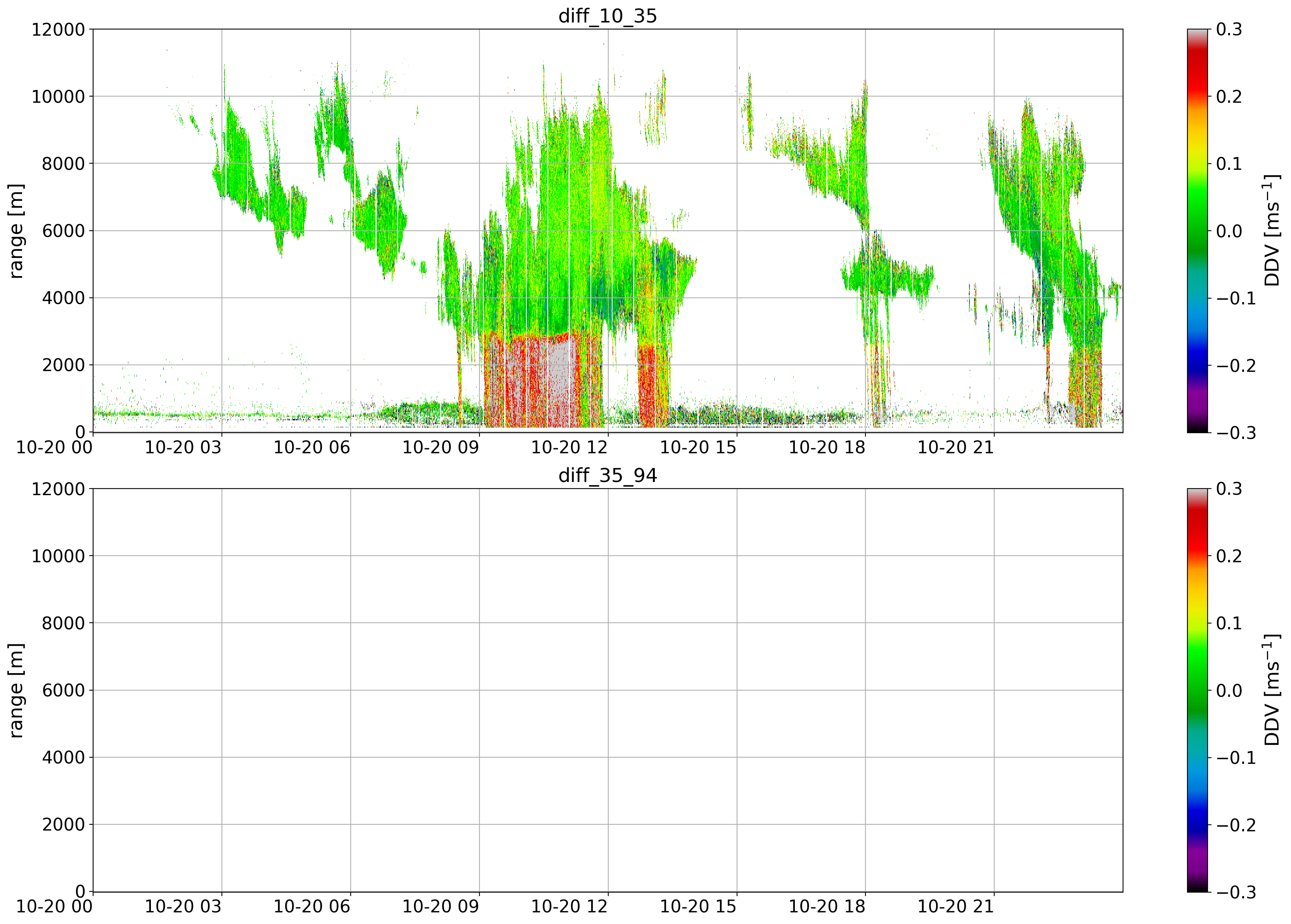The width and height of the screenshot is (1291, 924).
Task: Select the −0.2 tick on diff_35_94 colorbar
Action: click(1236, 825)
